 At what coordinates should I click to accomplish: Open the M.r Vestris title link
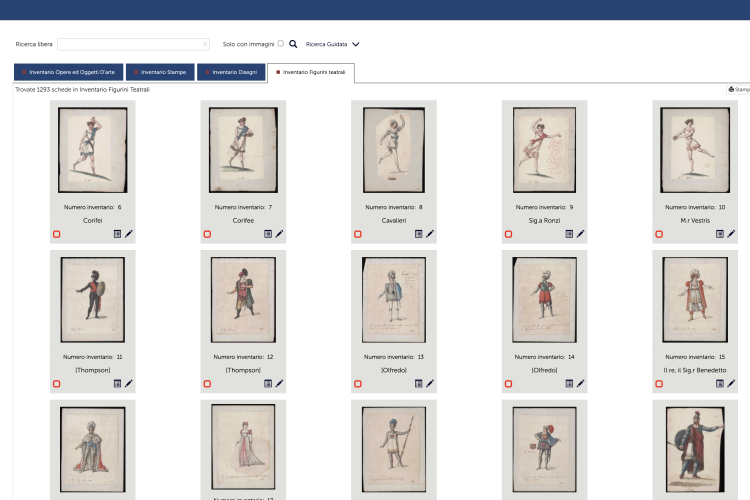tap(695, 221)
